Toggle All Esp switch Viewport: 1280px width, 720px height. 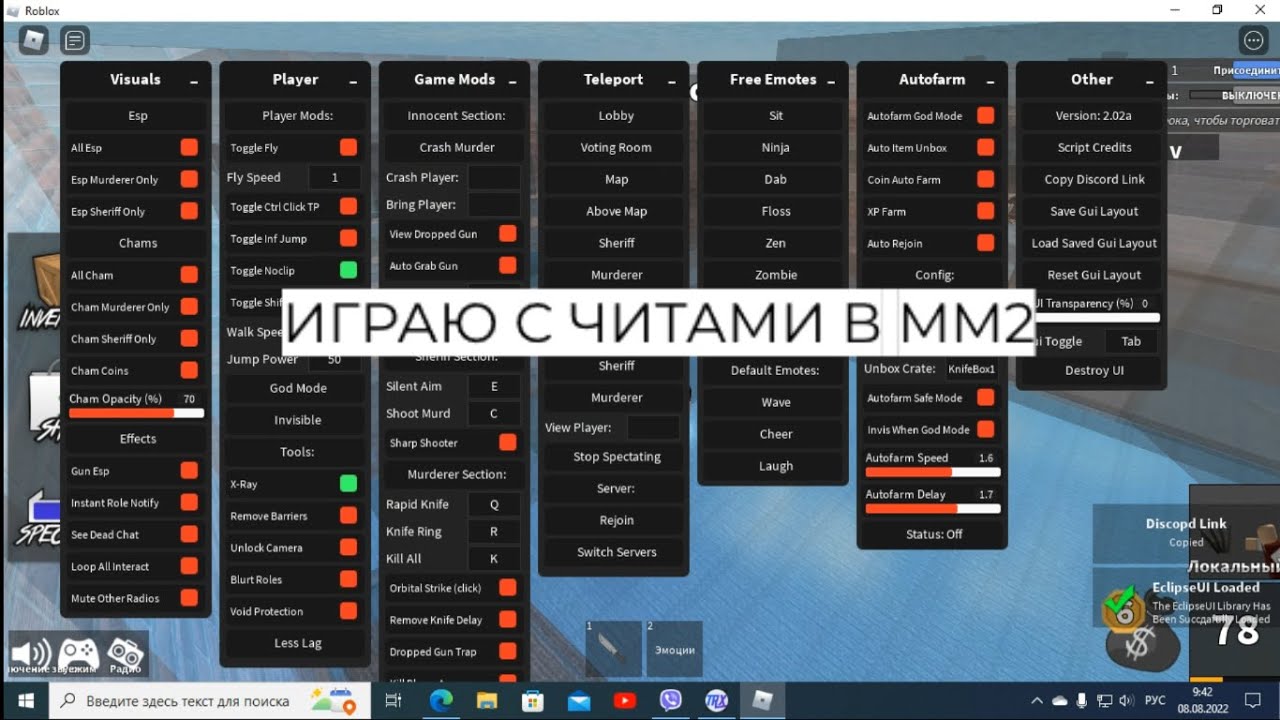(189, 148)
